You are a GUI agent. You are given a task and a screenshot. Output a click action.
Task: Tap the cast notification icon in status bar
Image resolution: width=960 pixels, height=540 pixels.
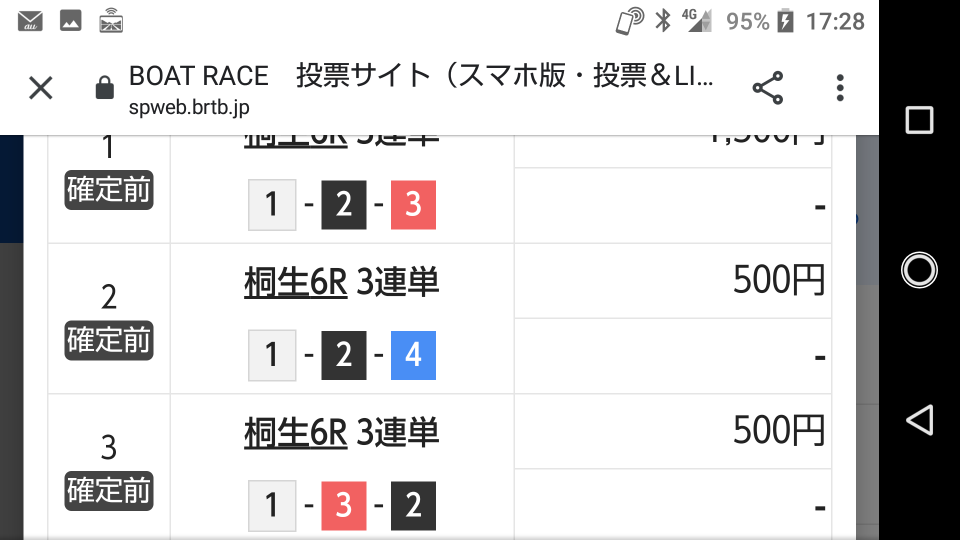point(111,20)
